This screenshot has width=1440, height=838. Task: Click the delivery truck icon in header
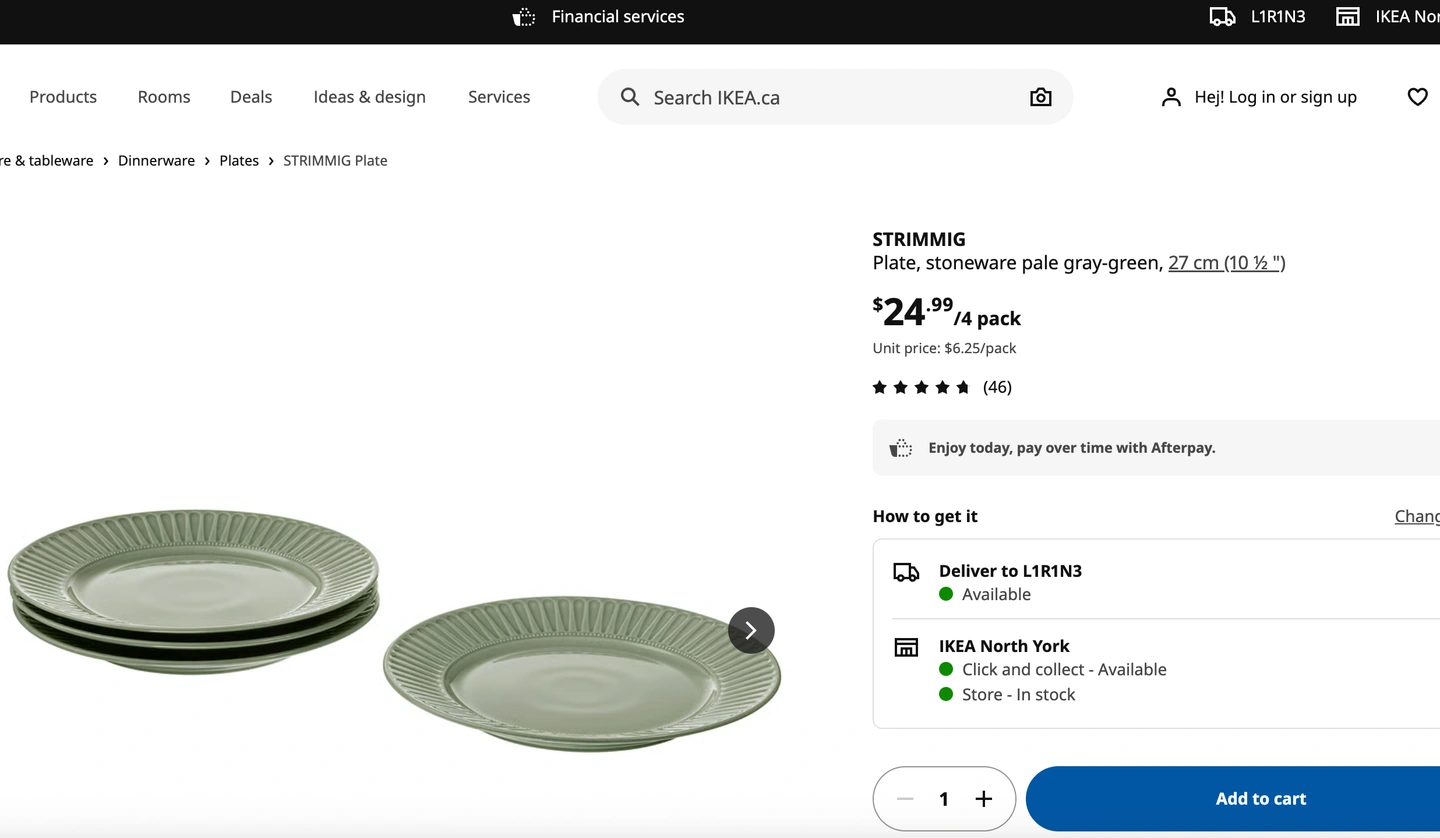[x=1222, y=17]
